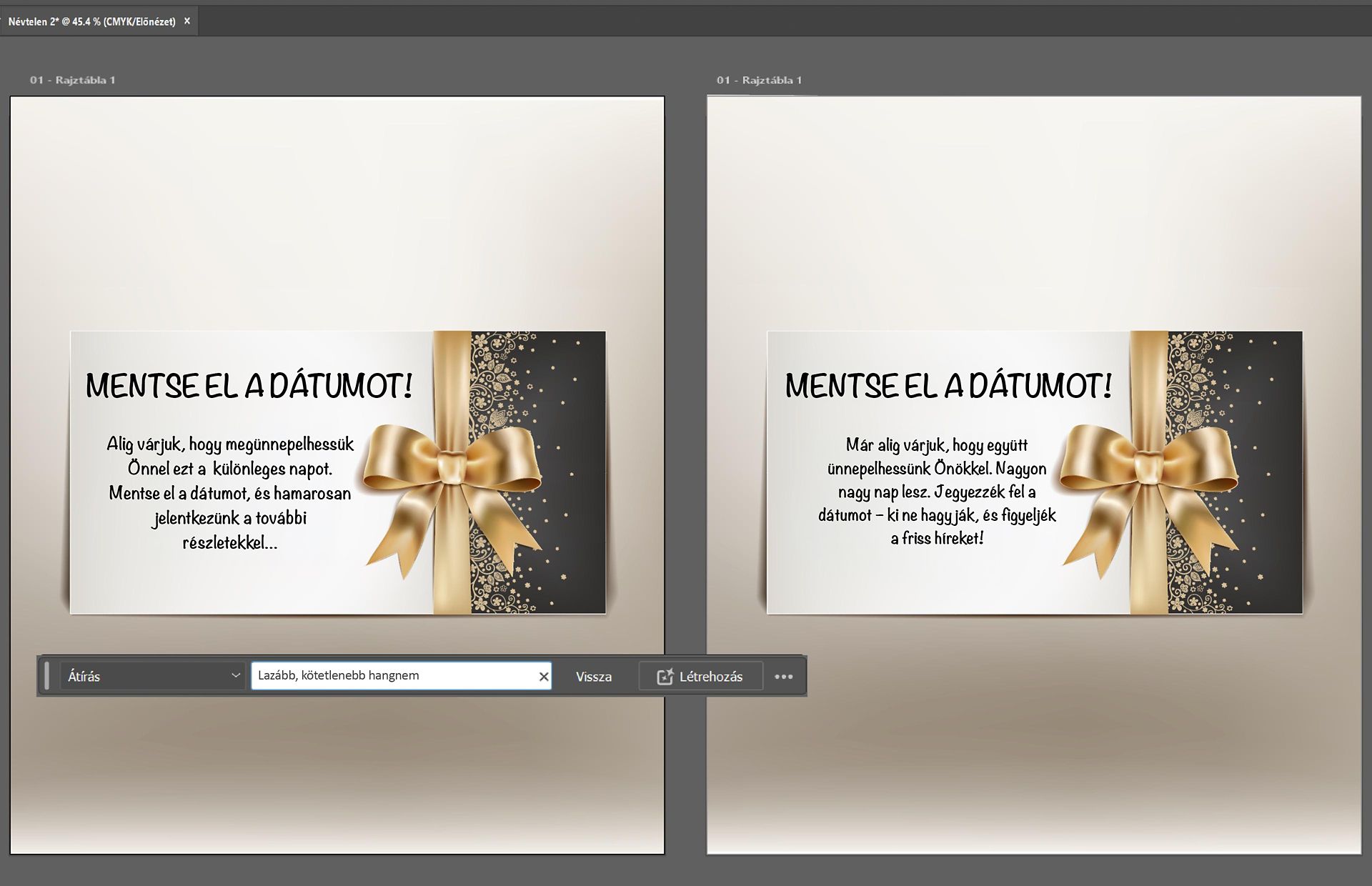Select left card body text Alig várjuk
This screenshot has width=1372, height=886.
(230, 493)
